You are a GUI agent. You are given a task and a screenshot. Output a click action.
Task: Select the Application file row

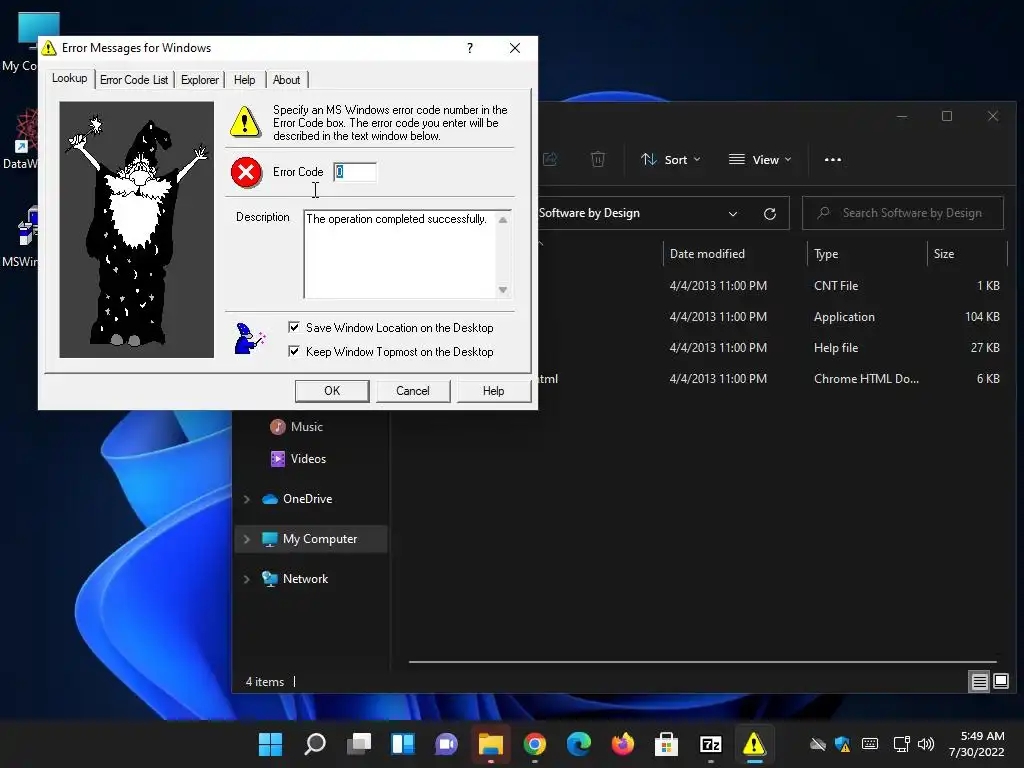pyautogui.click(x=771, y=317)
